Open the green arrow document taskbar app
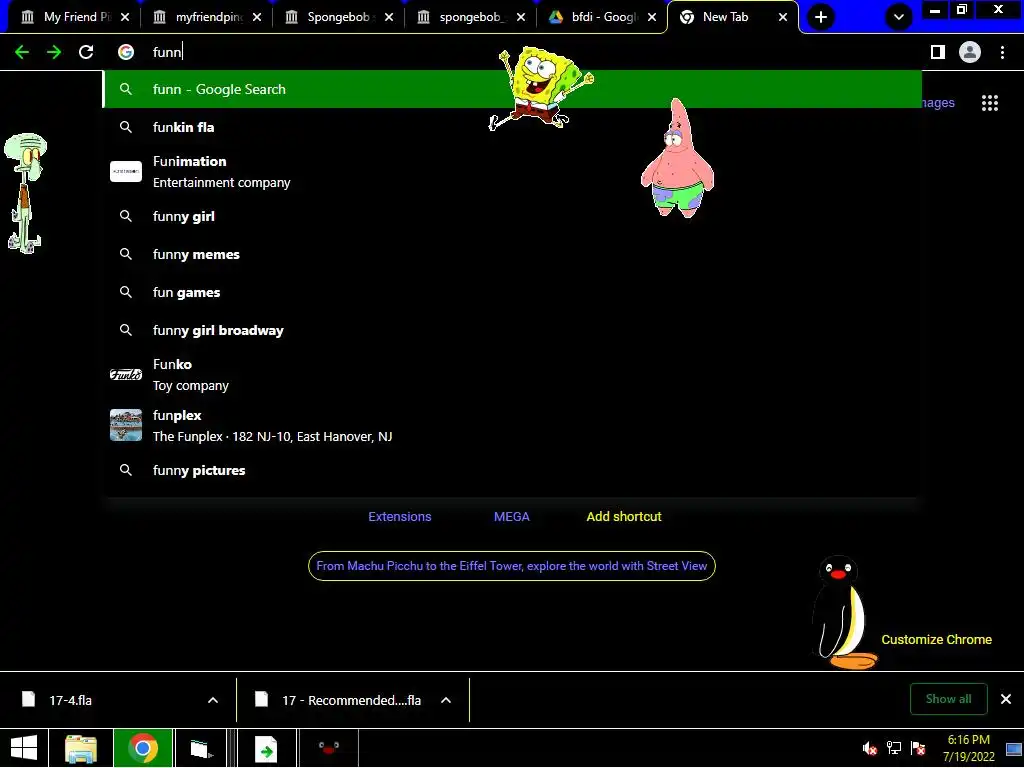1024x768 pixels. point(266,748)
